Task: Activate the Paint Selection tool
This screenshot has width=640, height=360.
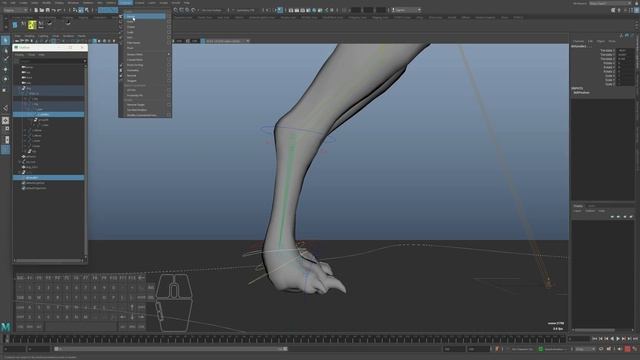Action: pyautogui.click(x=5, y=60)
